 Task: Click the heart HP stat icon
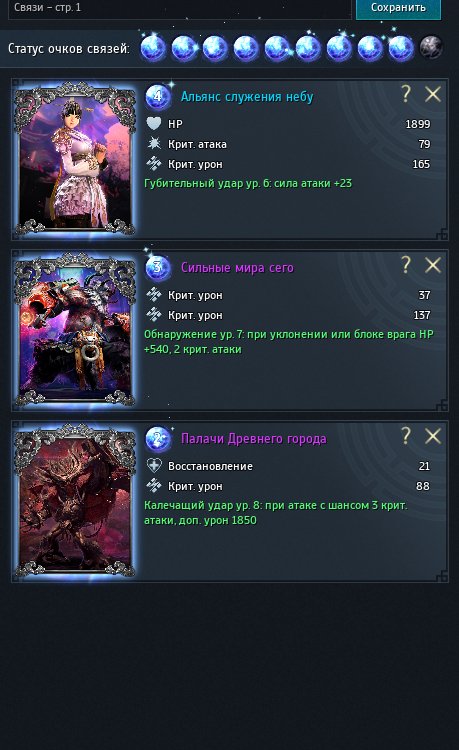pos(153,123)
